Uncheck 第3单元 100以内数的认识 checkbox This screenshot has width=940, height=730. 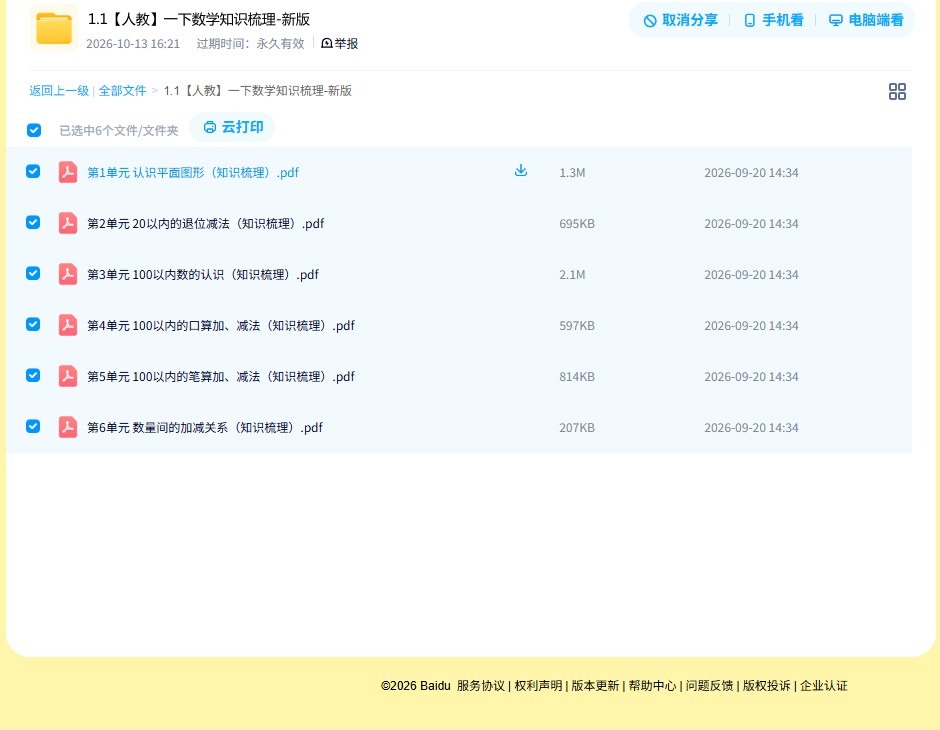click(33, 273)
